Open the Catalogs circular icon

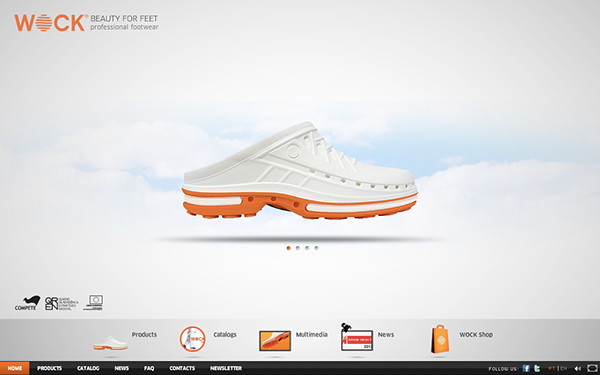point(192,339)
